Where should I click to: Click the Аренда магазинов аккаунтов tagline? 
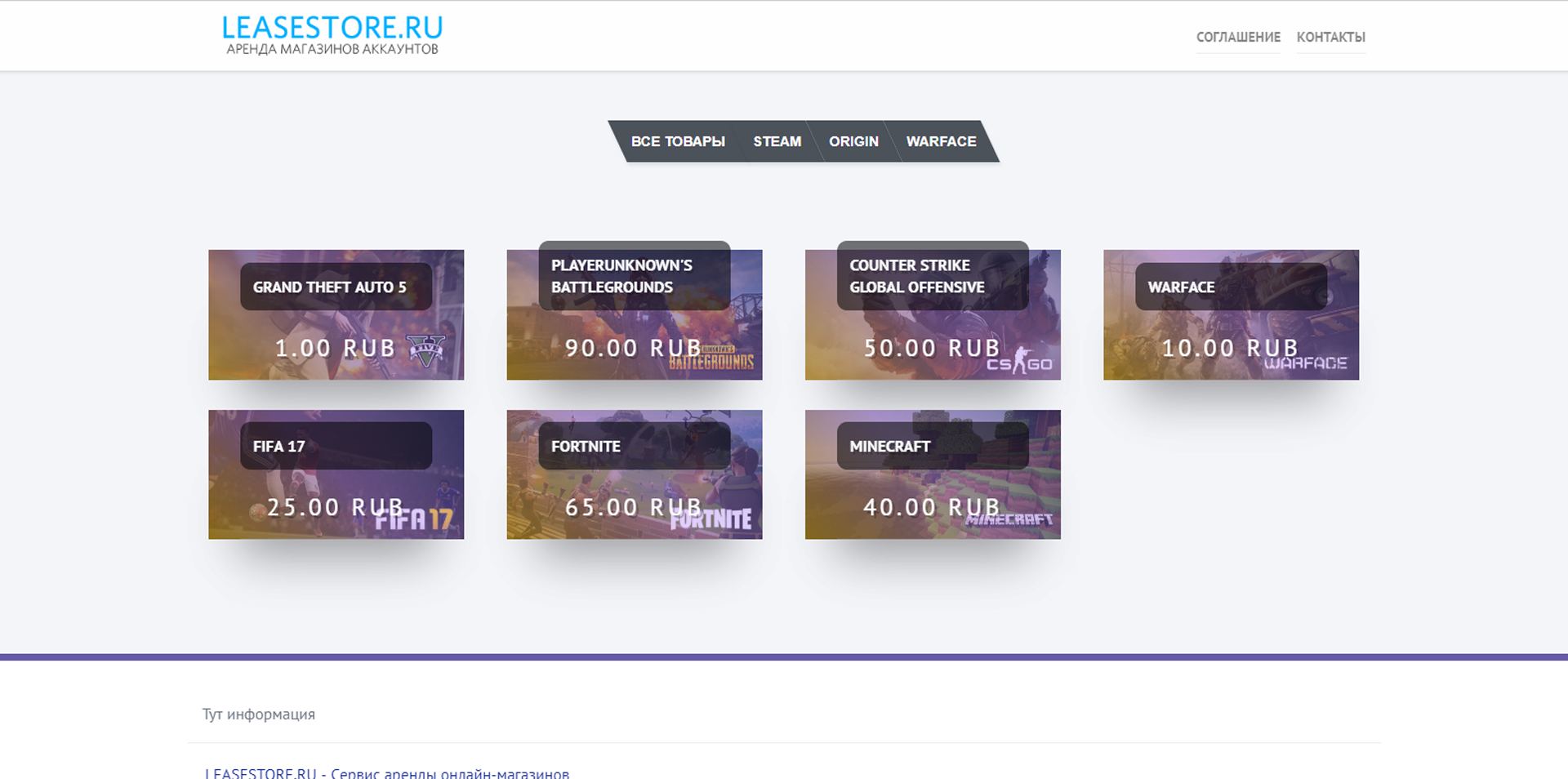pos(332,49)
